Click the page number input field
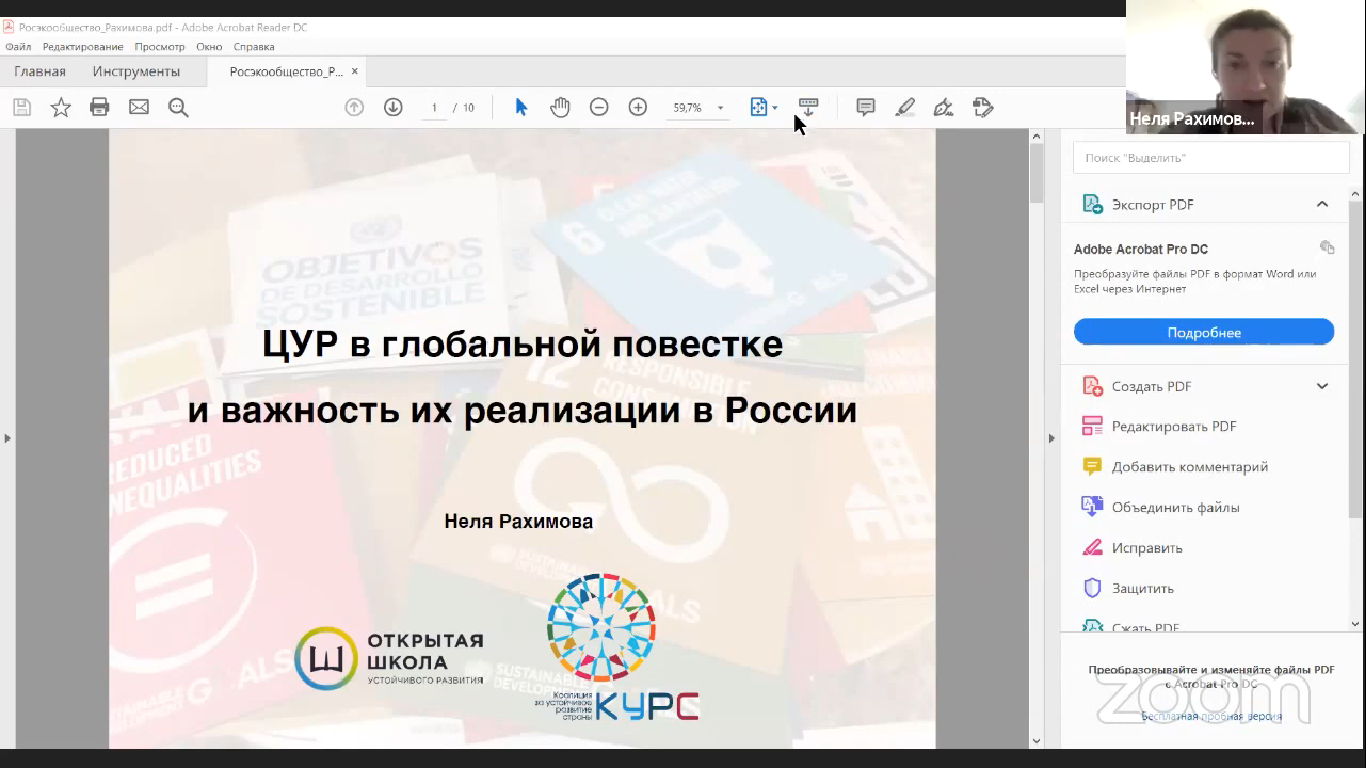 (x=435, y=107)
